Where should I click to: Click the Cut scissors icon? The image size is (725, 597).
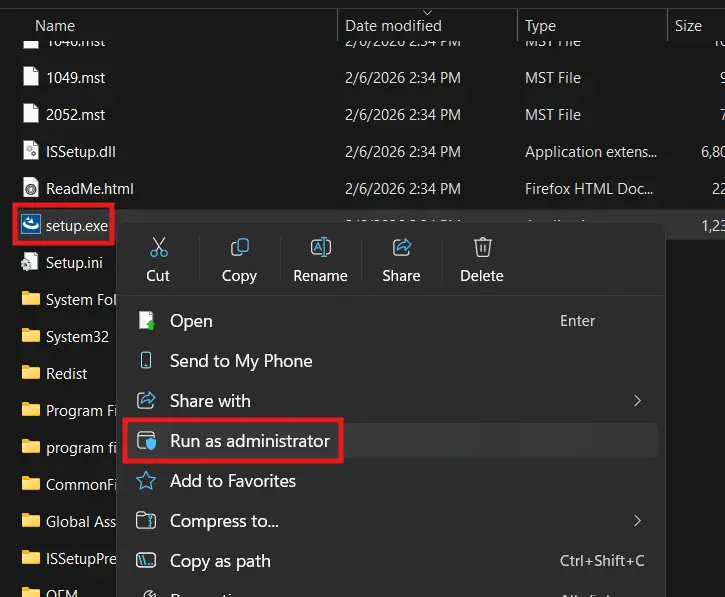point(159,247)
